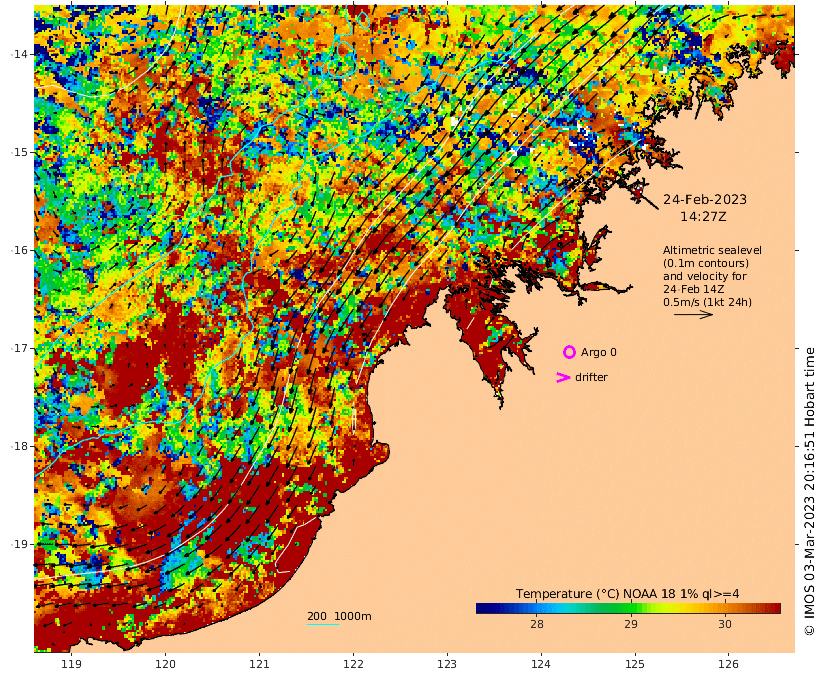Click latitude axis label "-17"

click(19, 348)
